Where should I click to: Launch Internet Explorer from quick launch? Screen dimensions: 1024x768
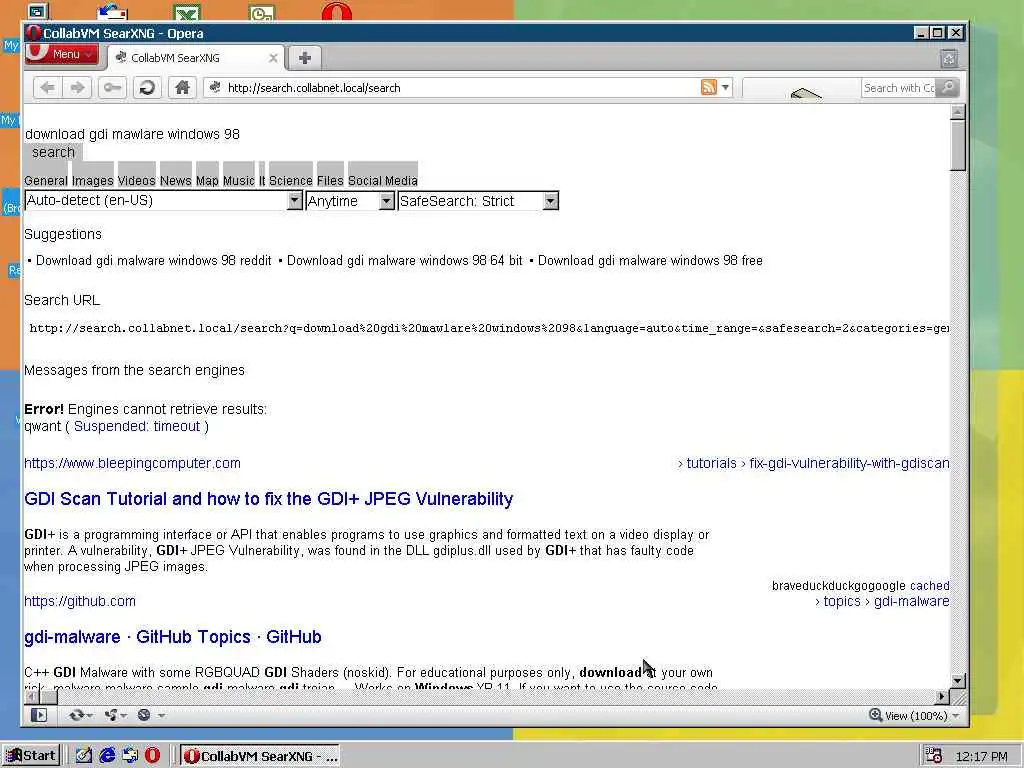tap(107, 756)
